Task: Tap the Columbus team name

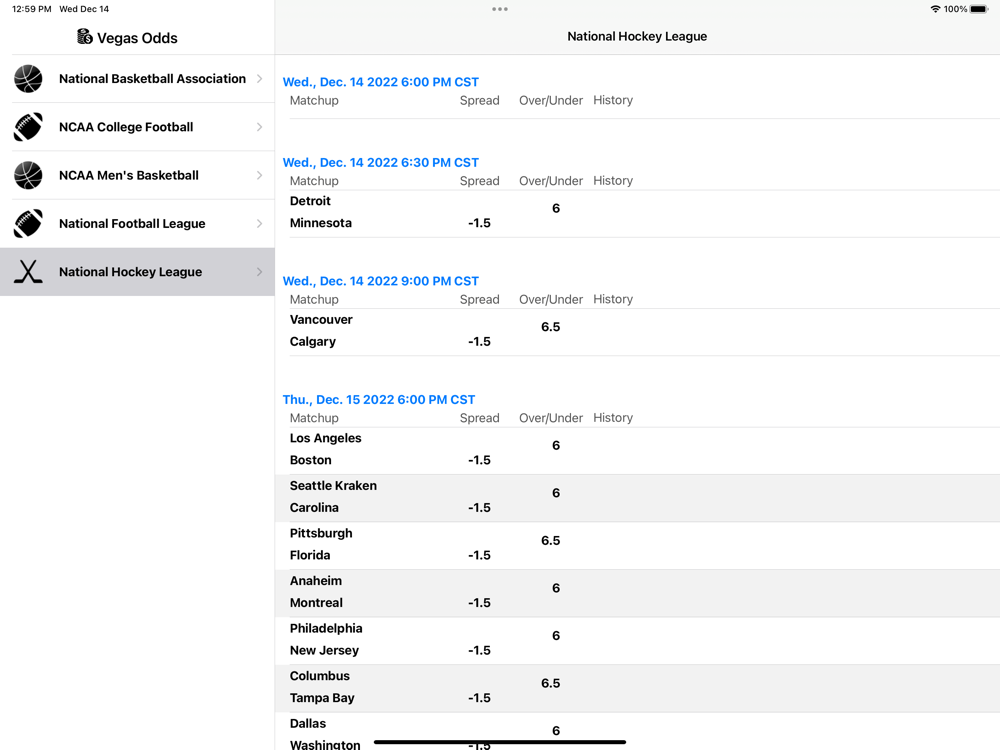Action: tap(320, 675)
